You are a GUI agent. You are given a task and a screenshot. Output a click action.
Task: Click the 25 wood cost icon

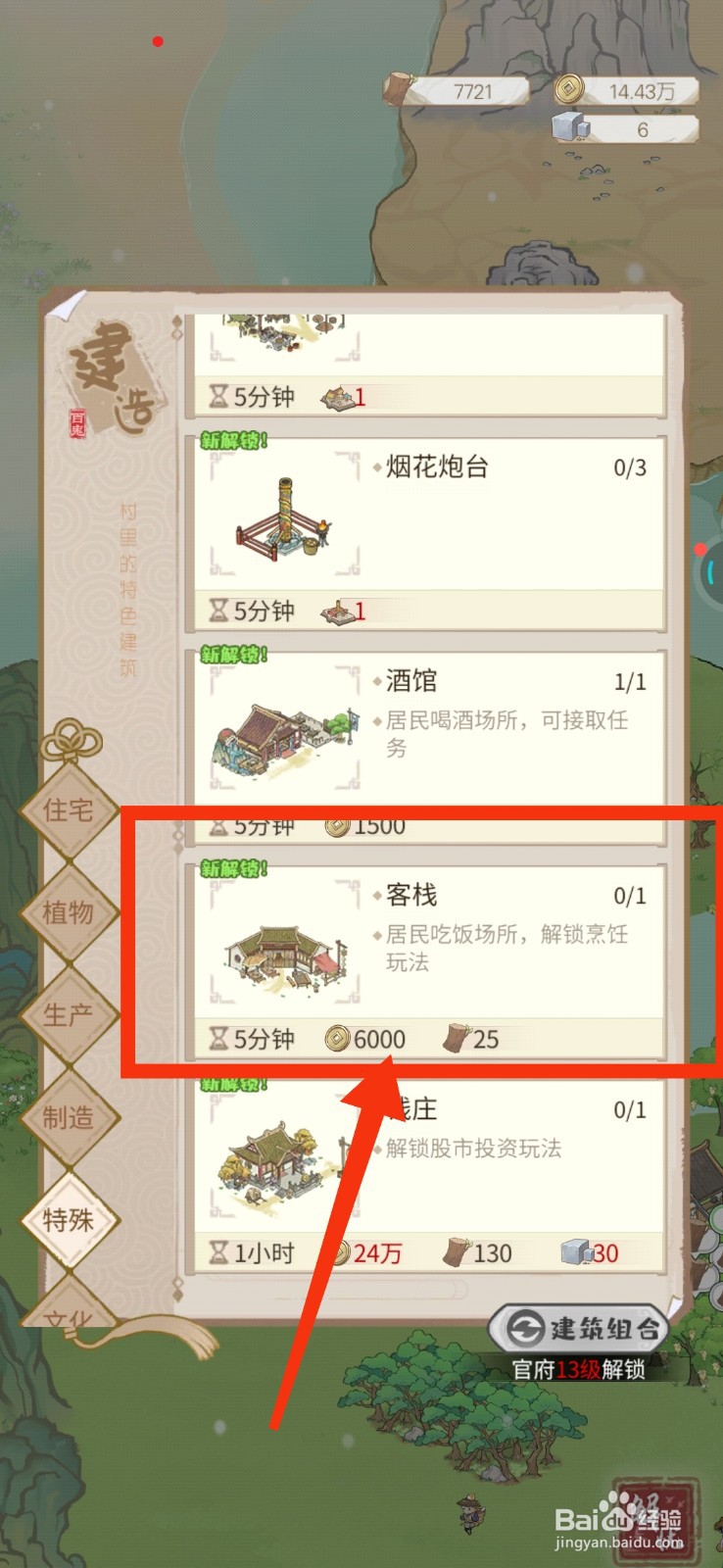(457, 1037)
